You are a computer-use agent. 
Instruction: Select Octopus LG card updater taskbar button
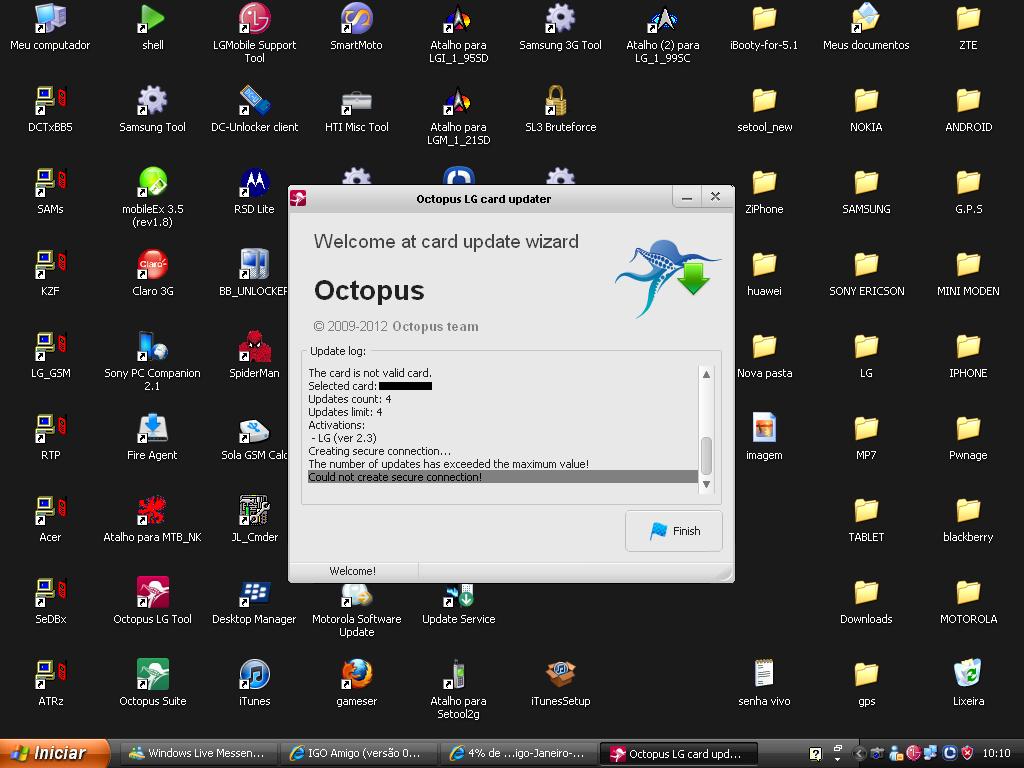679,754
